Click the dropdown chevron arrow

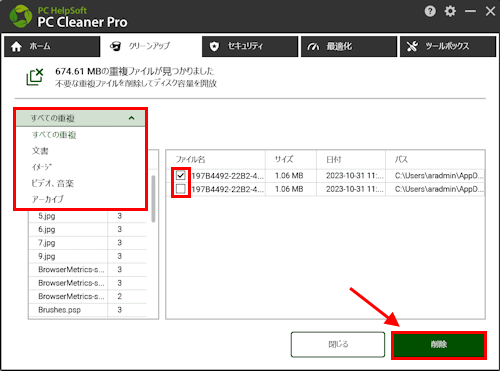(132, 118)
